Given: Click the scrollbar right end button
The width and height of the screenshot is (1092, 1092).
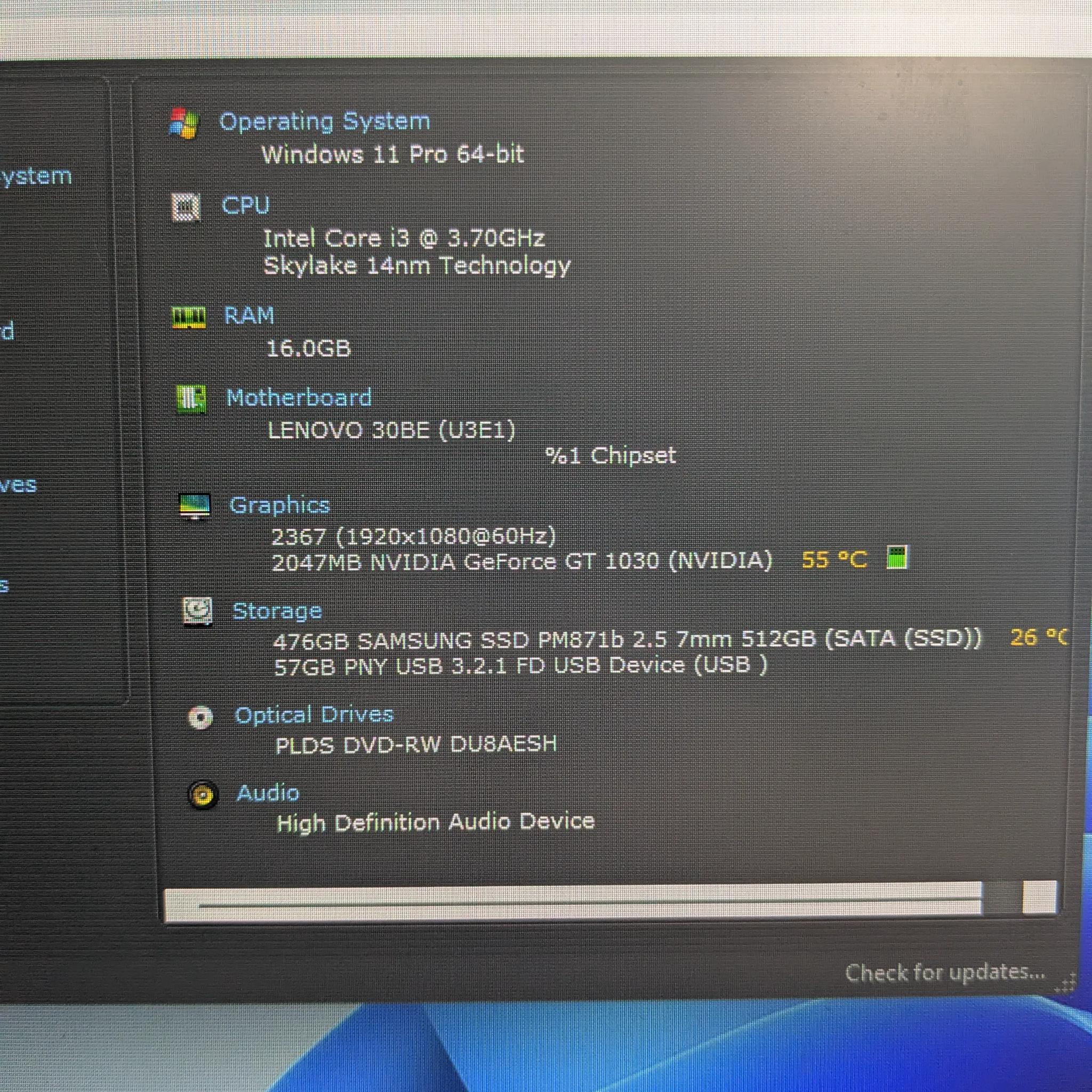Looking at the screenshot, I should coord(1039,897).
